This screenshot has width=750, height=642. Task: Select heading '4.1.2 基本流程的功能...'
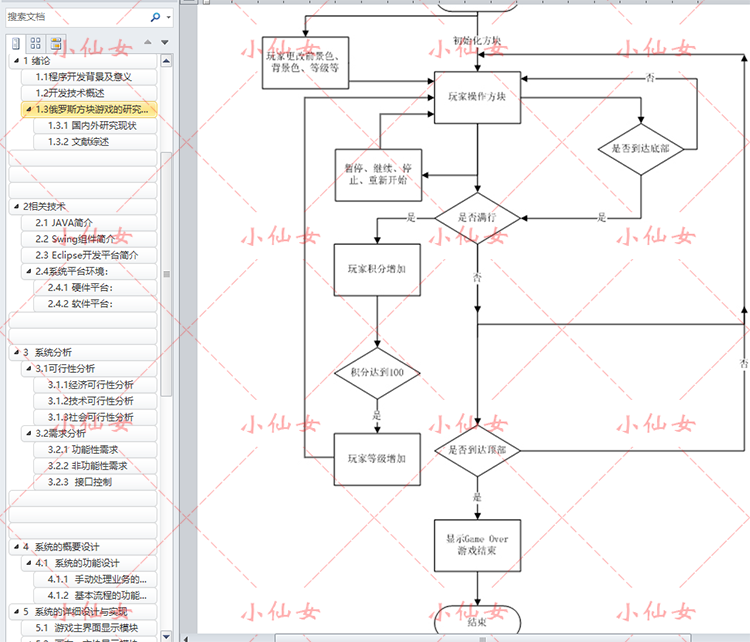(x=95, y=596)
